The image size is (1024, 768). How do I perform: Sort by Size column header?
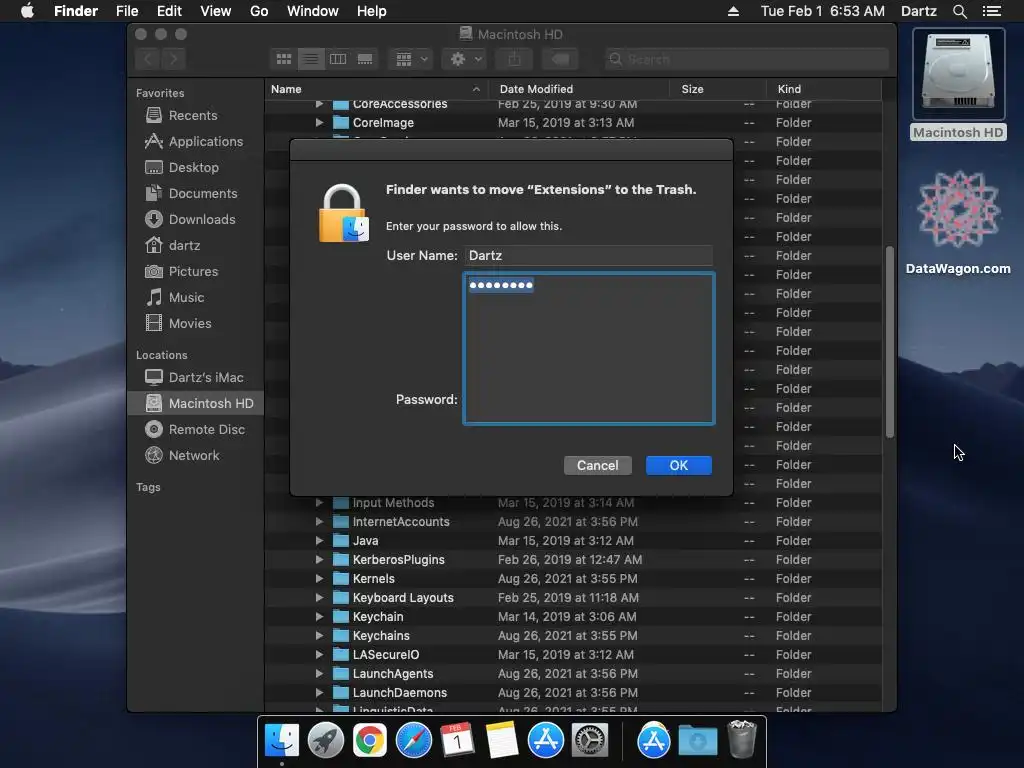[x=718, y=89]
